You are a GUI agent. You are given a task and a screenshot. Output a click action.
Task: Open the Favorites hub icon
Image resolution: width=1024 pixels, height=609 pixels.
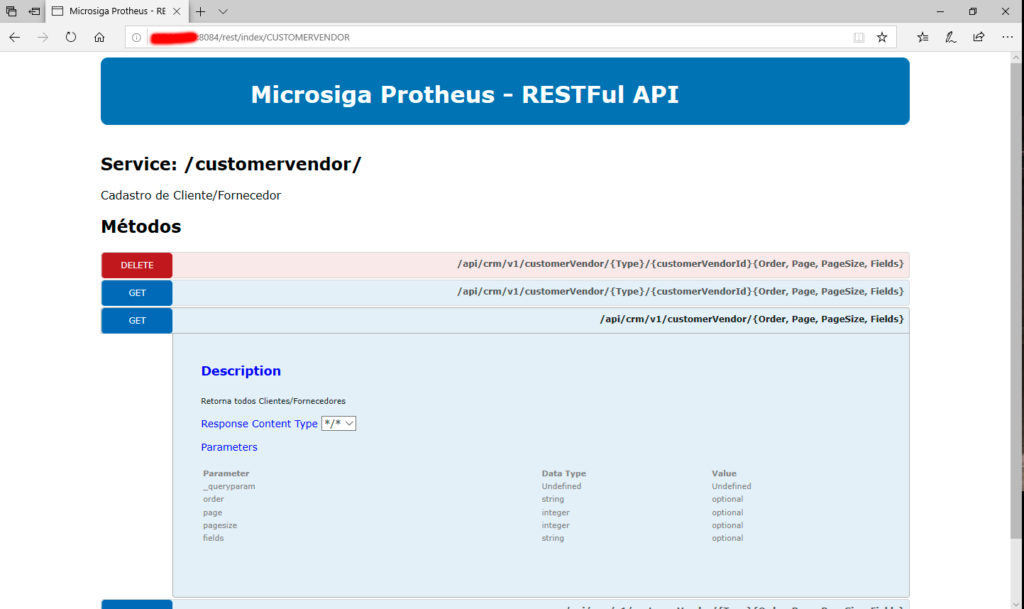click(x=922, y=37)
